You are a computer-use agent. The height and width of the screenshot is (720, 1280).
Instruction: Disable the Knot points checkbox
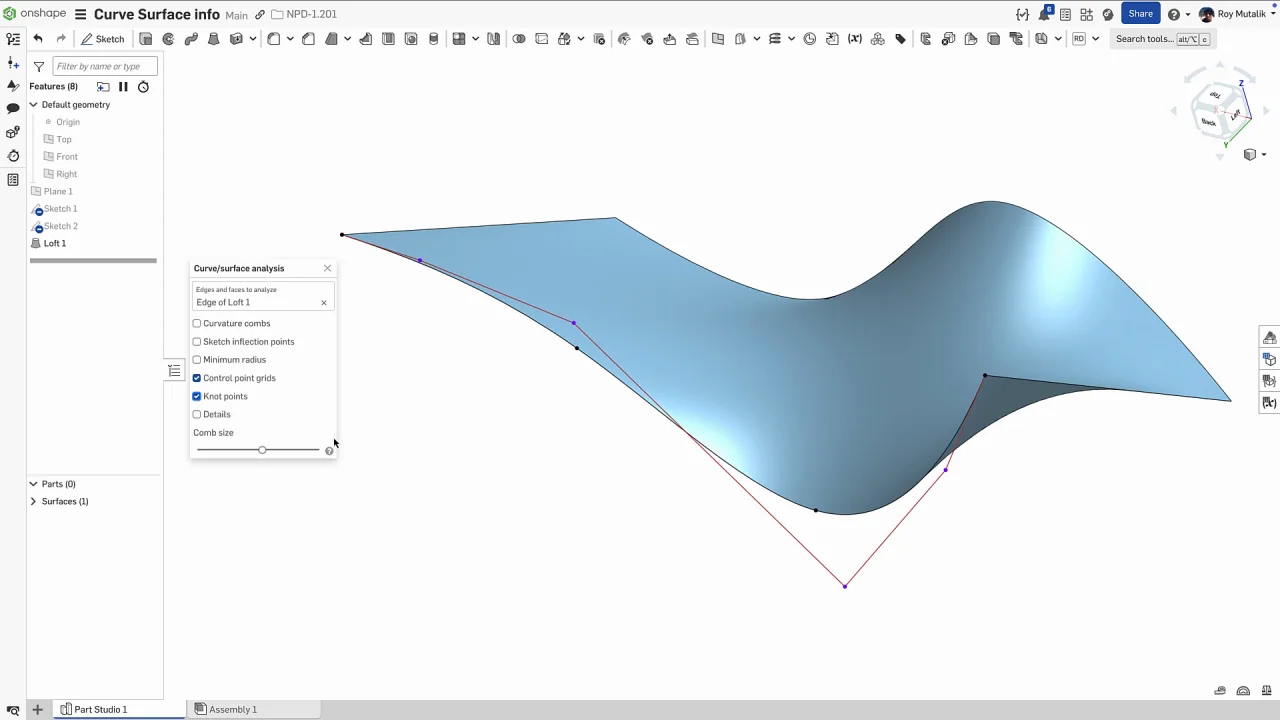pos(197,396)
